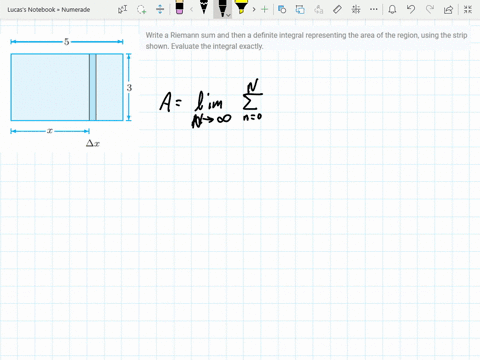480x360 pixels.
Task: Click the width label 5 in the diagram
Action: point(67,42)
